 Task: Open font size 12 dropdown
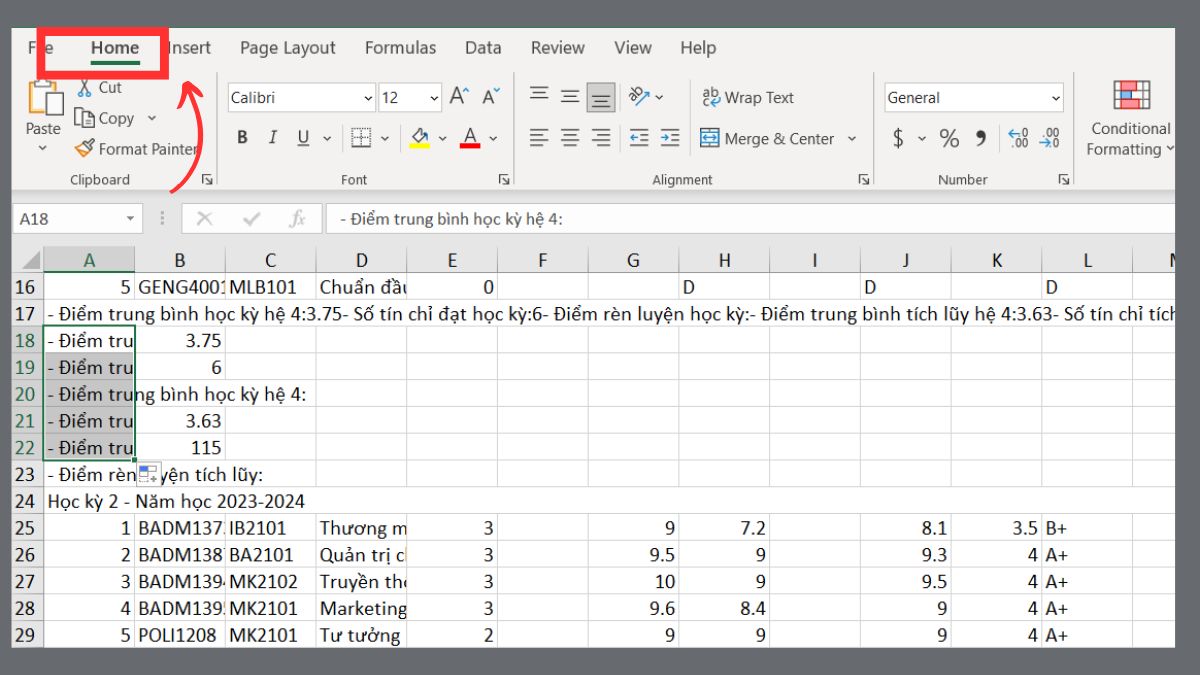[x=434, y=98]
